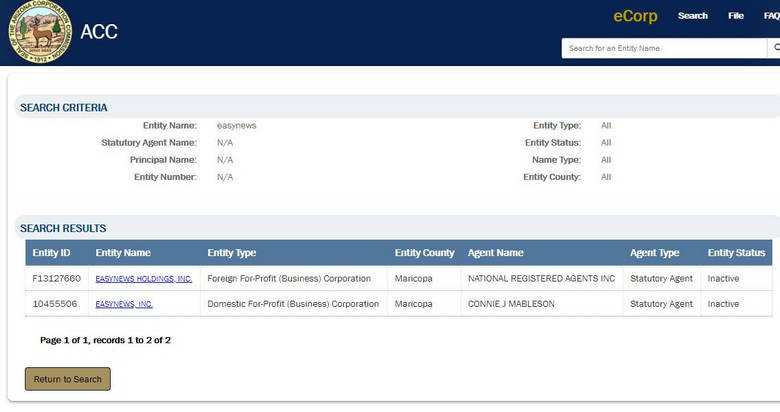Image resolution: width=780 pixels, height=412 pixels.
Task: Focus the Search for an Entity Name field
Action: click(x=664, y=48)
